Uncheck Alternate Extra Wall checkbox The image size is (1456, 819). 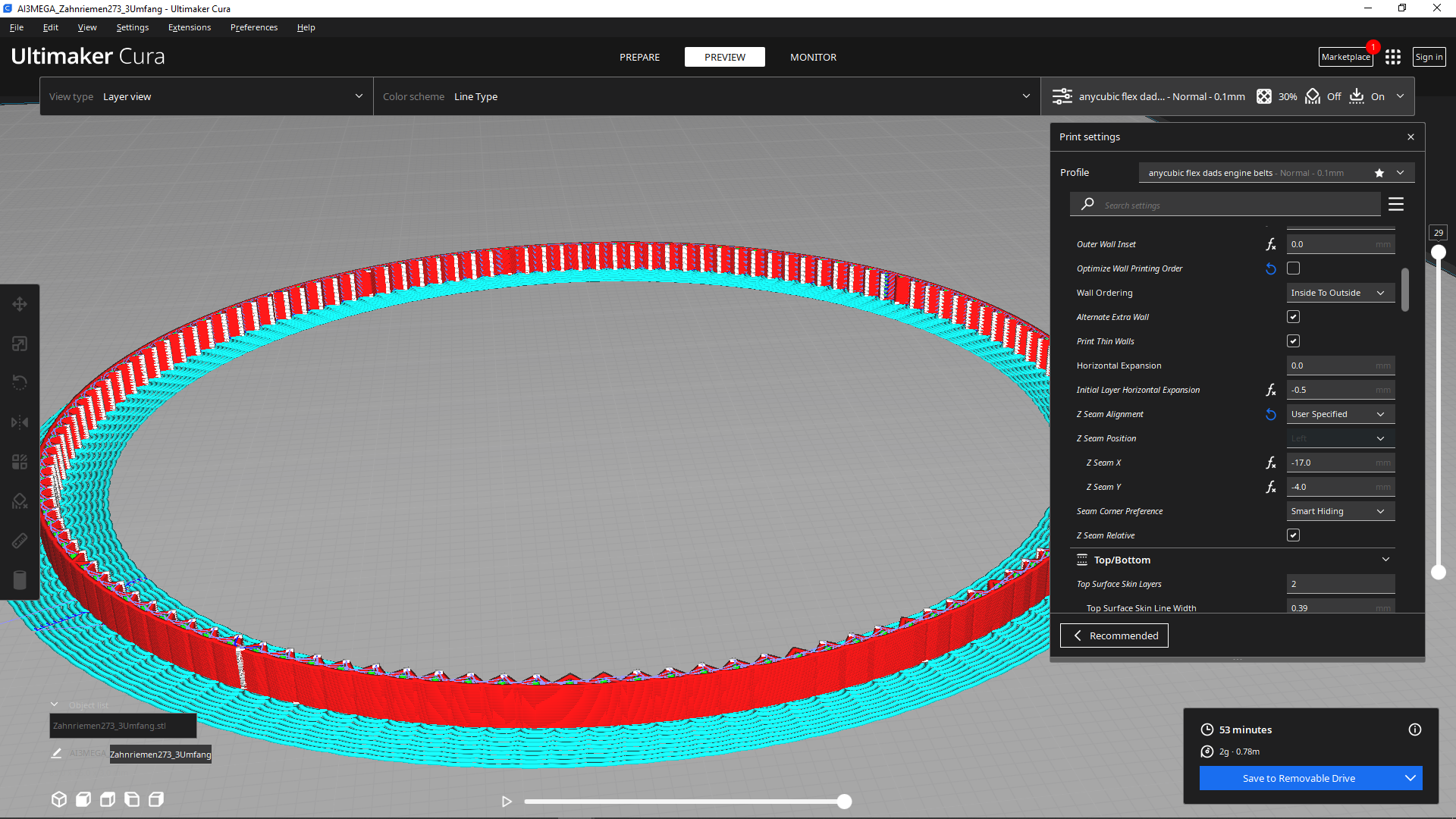pyautogui.click(x=1294, y=317)
